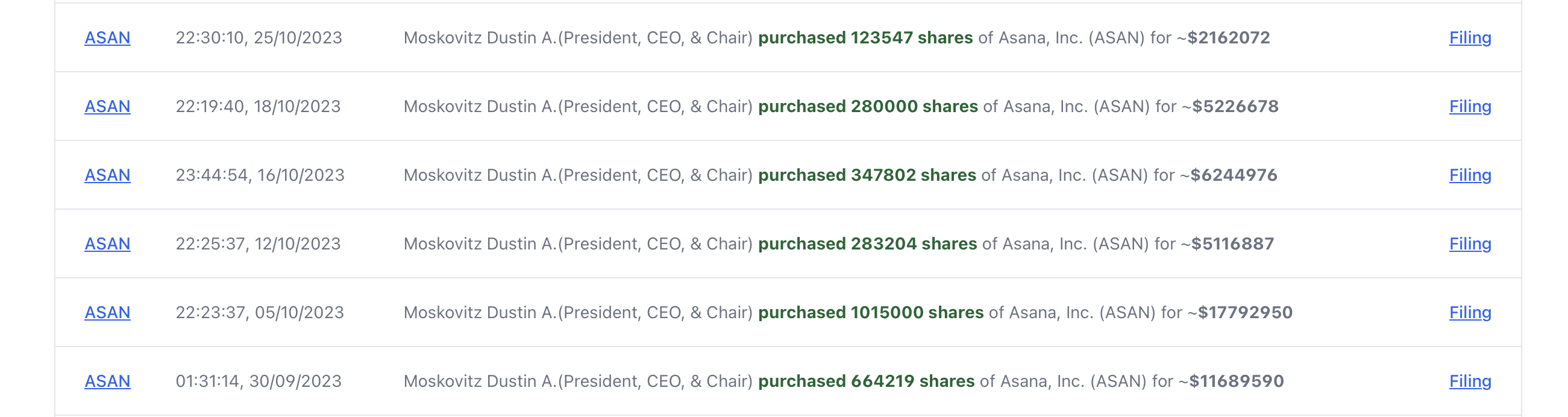Open ASAN ticker link dated 05/10/2023
The image size is (1568, 417).
click(107, 313)
